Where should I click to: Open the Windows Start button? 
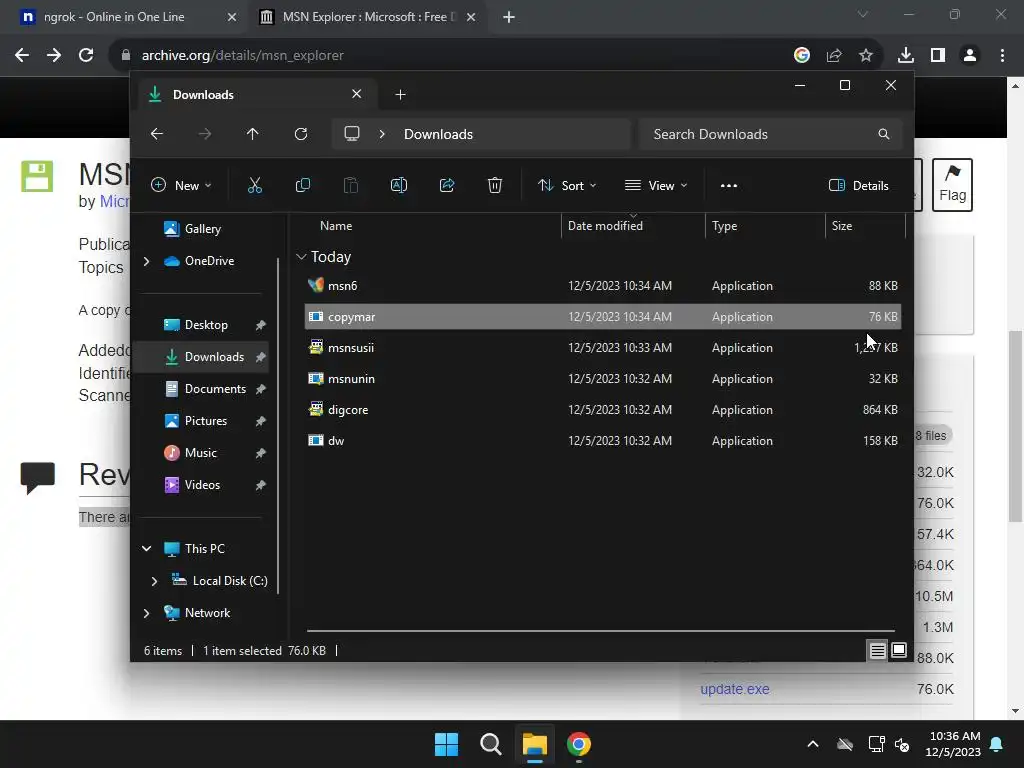447,744
